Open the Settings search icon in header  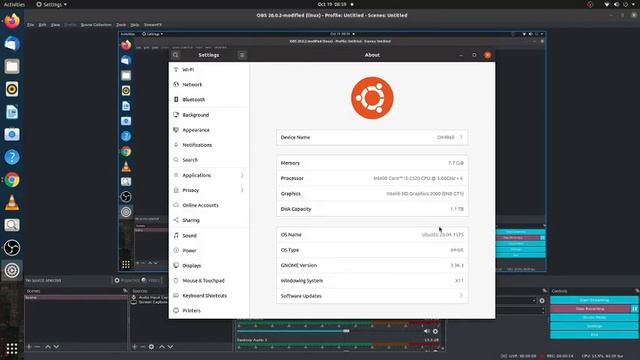176,55
